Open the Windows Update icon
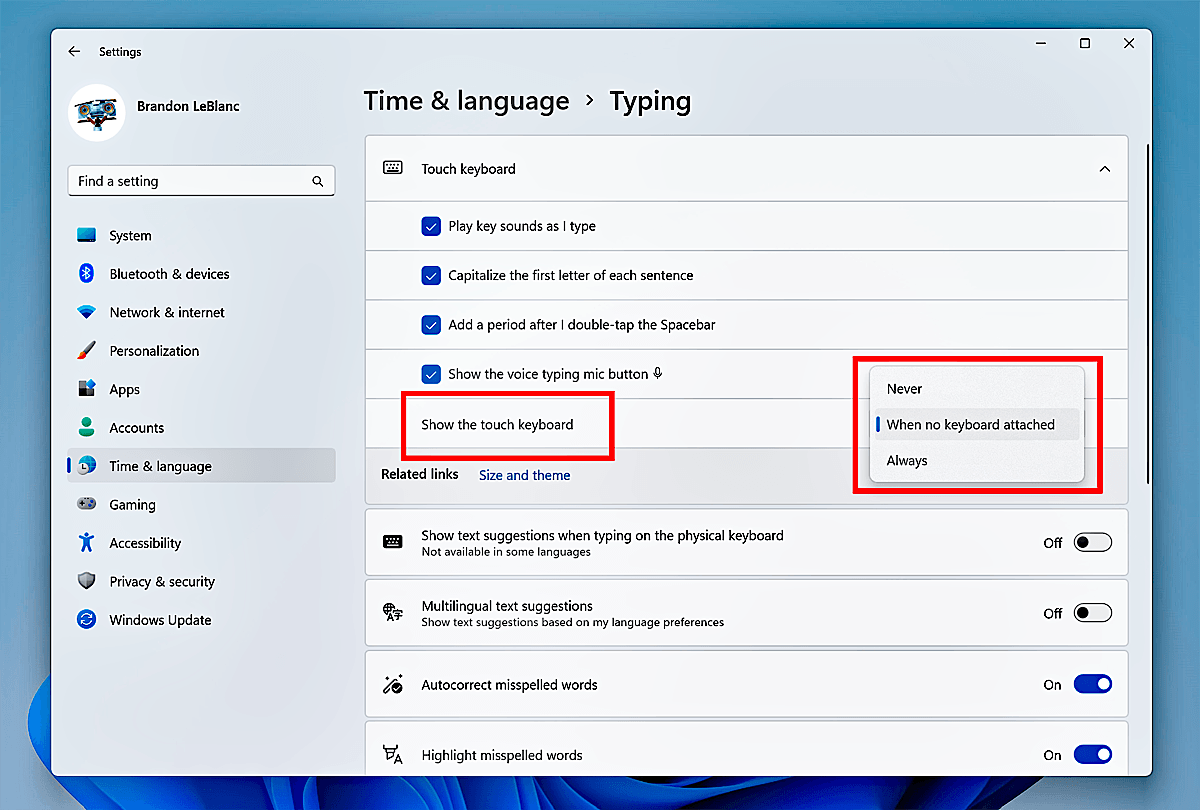This screenshot has width=1200, height=810. point(87,620)
